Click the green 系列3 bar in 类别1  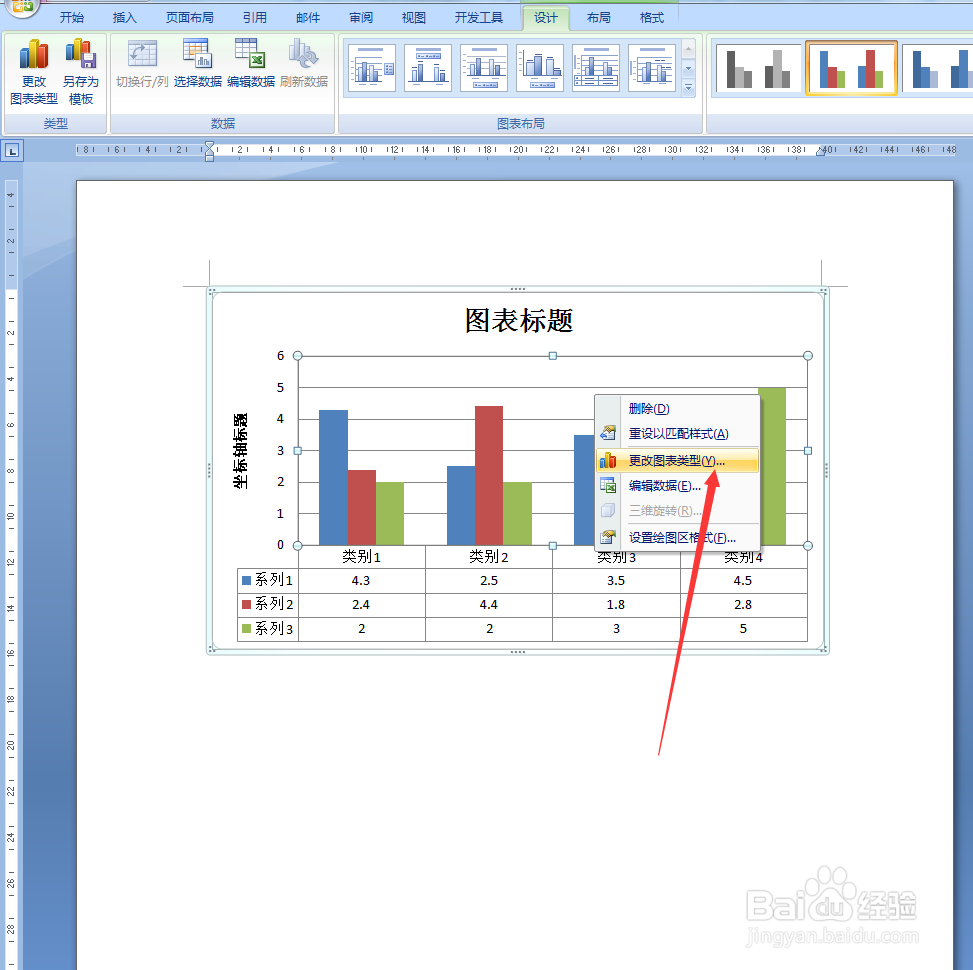(390, 513)
